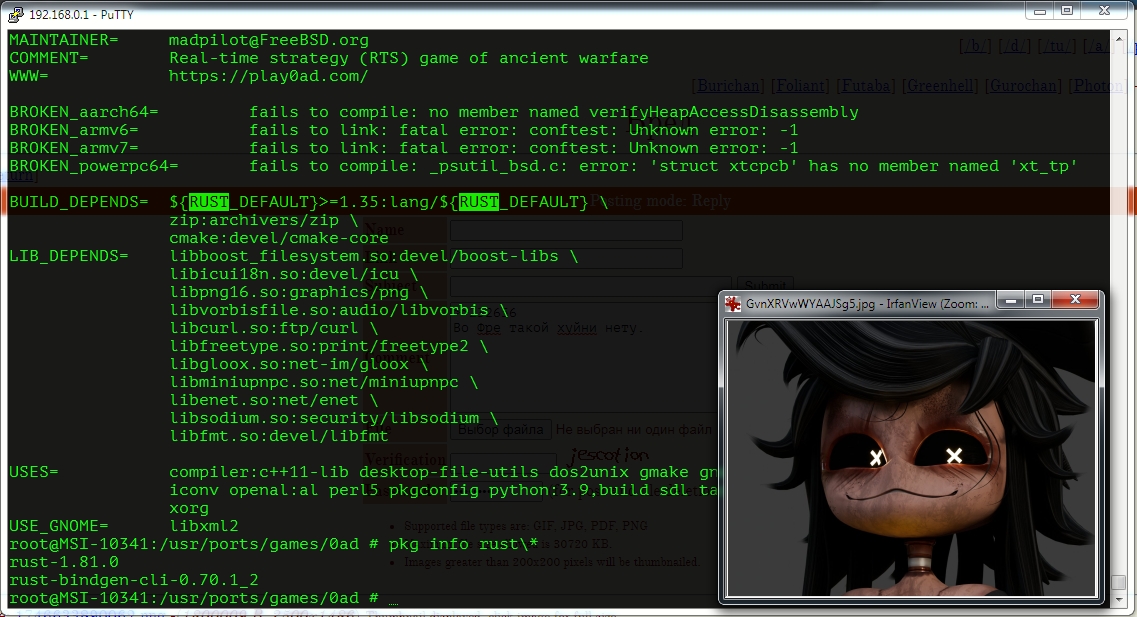Click the '192.168.0.1 - PuTTY' window title

[81, 15]
